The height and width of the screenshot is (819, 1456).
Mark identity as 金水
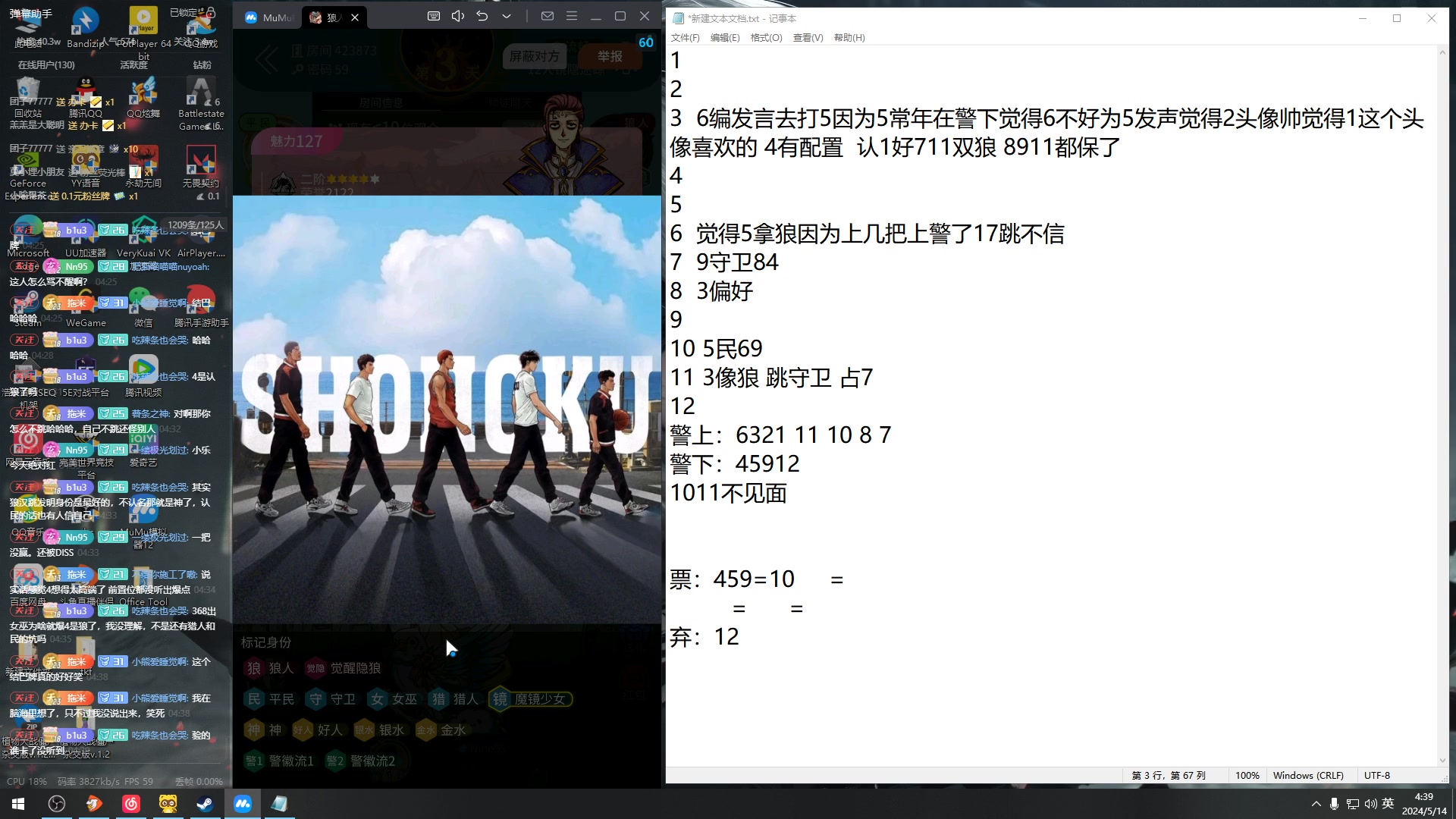[441, 730]
